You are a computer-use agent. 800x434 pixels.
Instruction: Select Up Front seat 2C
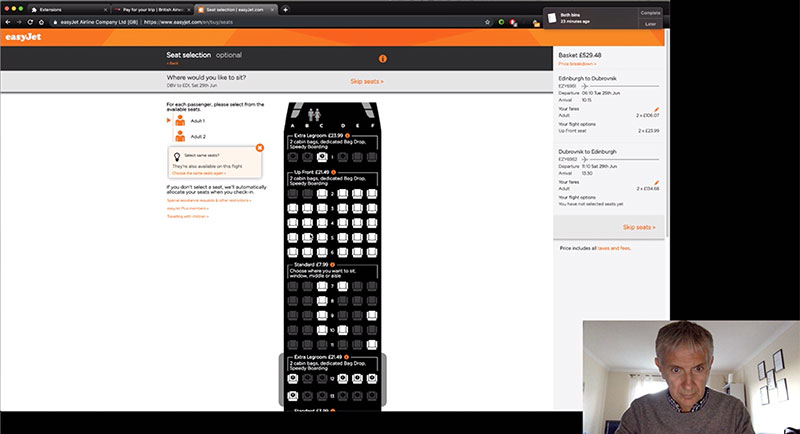tap(322, 194)
